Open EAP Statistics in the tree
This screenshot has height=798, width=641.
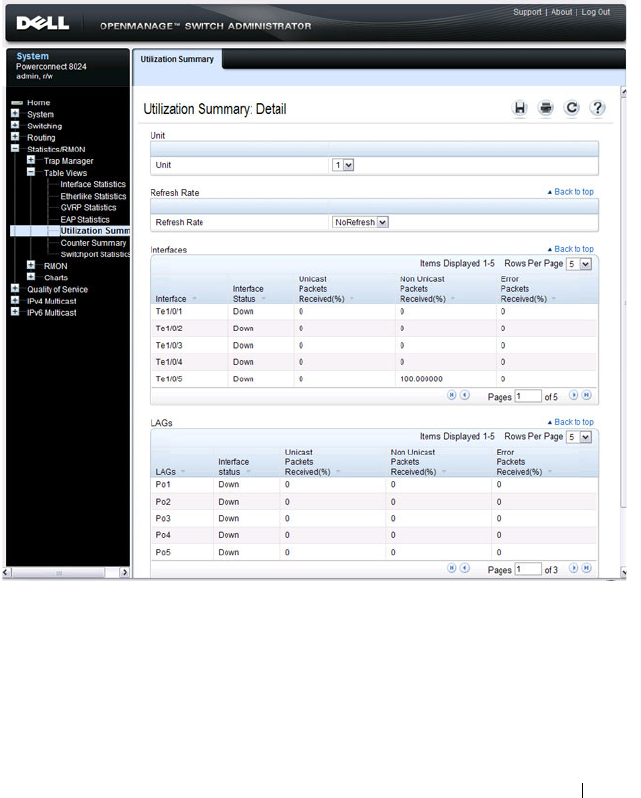tap(85, 219)
